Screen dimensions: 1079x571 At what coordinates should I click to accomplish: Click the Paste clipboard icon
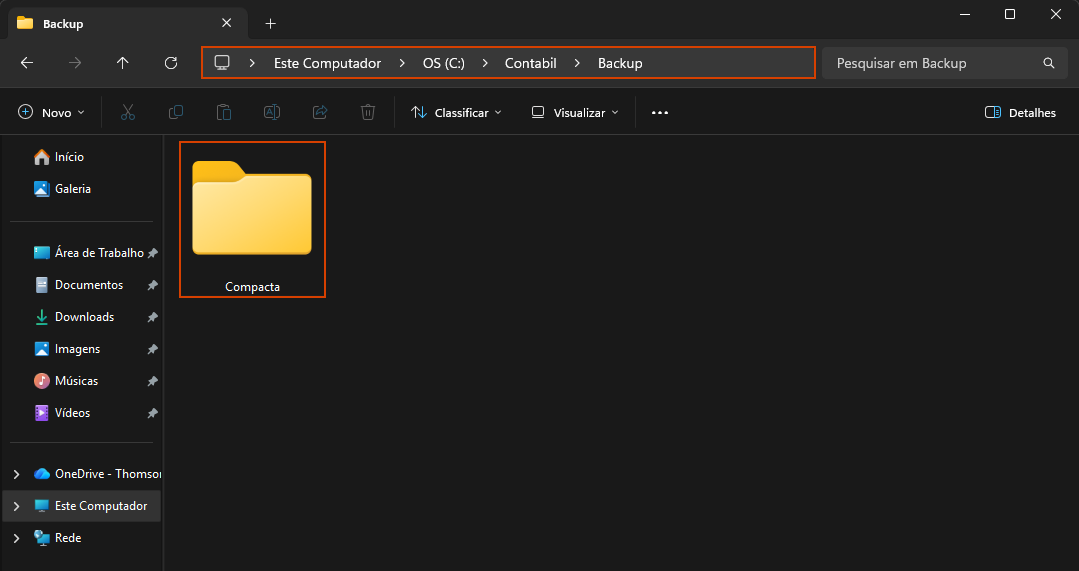[x=224, y=113]
